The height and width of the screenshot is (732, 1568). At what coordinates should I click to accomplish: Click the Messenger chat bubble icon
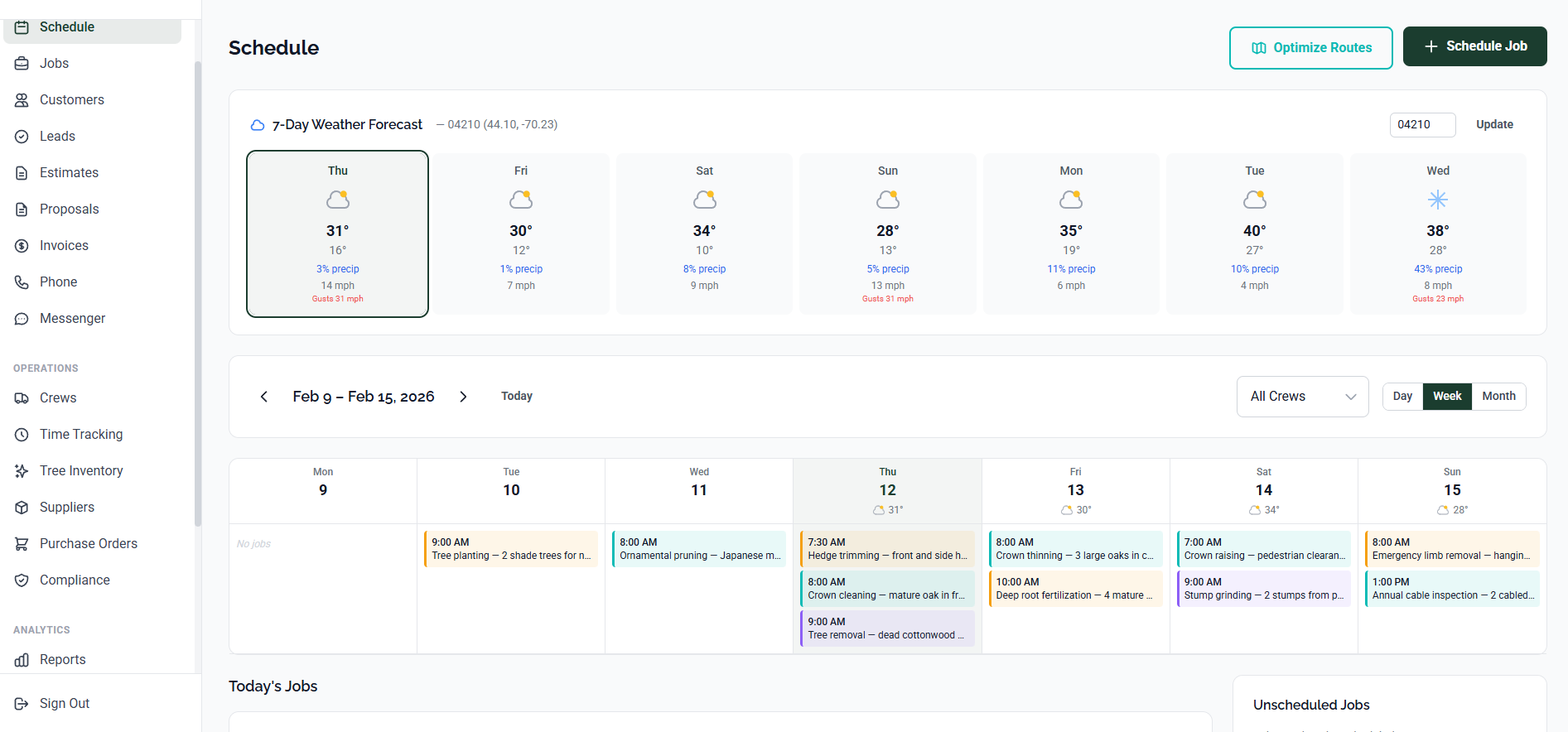point(22,319)
